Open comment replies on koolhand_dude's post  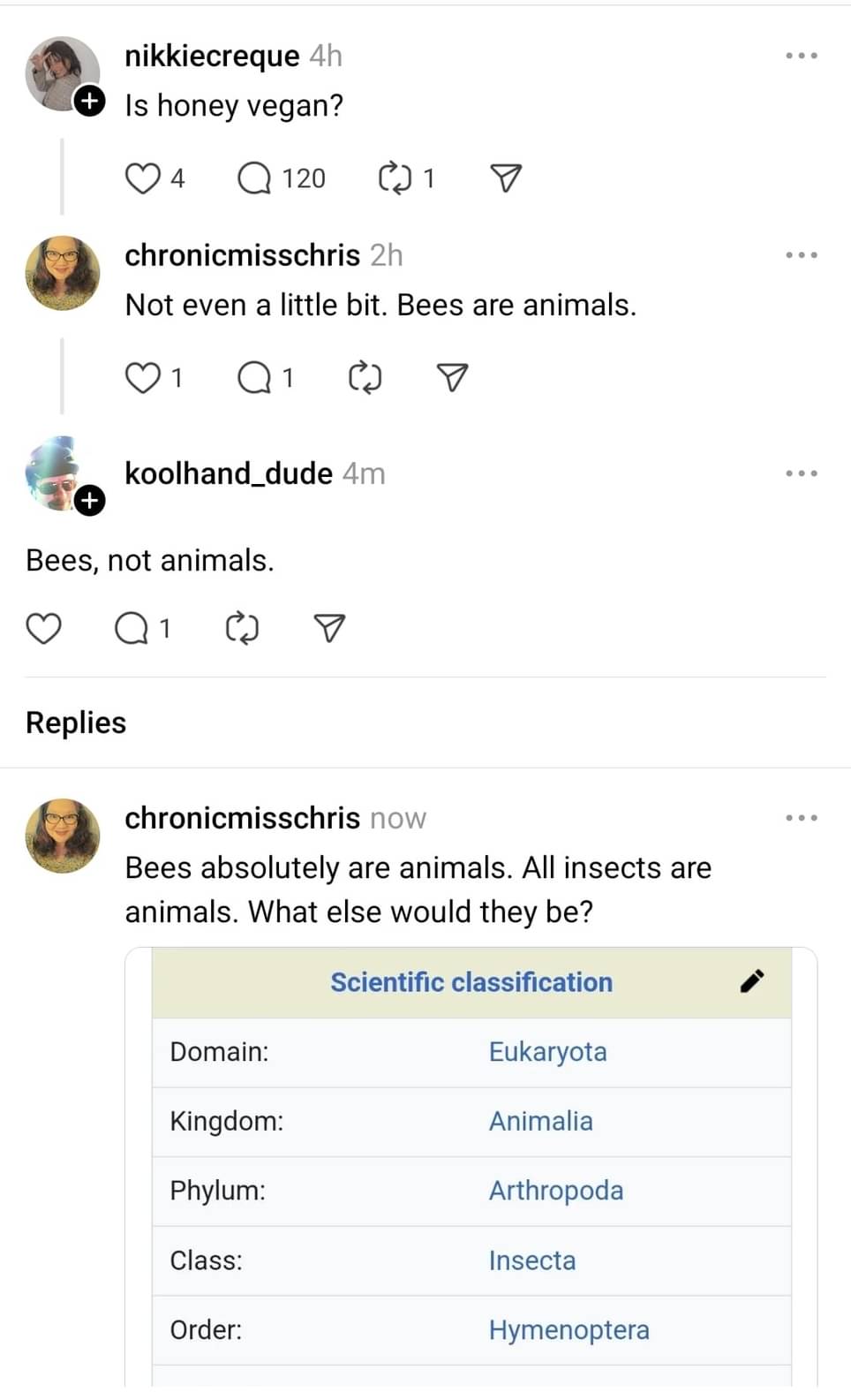tap(132, 628)
